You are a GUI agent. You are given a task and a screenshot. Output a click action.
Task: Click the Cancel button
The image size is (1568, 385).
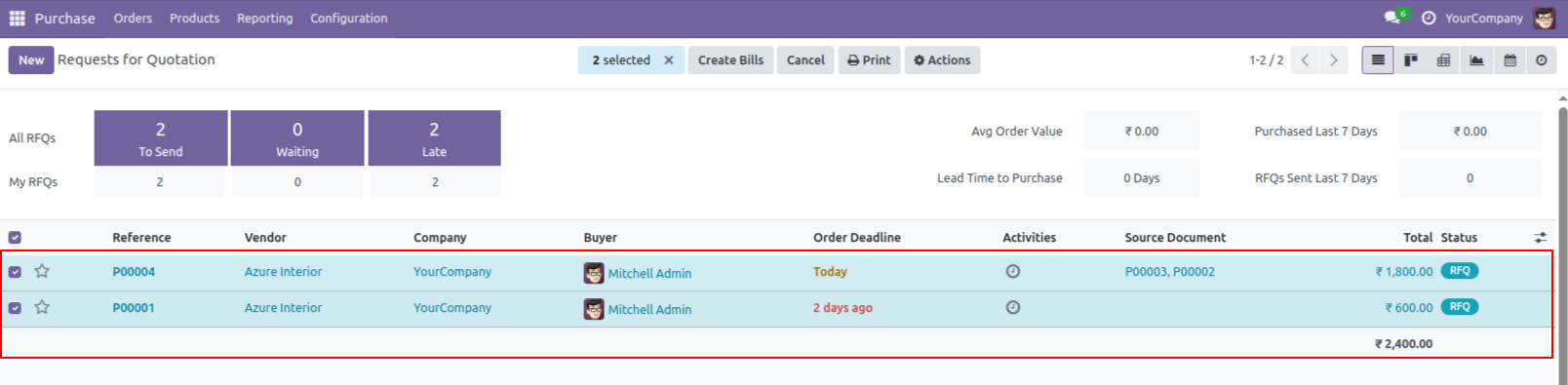pos(805,60)
